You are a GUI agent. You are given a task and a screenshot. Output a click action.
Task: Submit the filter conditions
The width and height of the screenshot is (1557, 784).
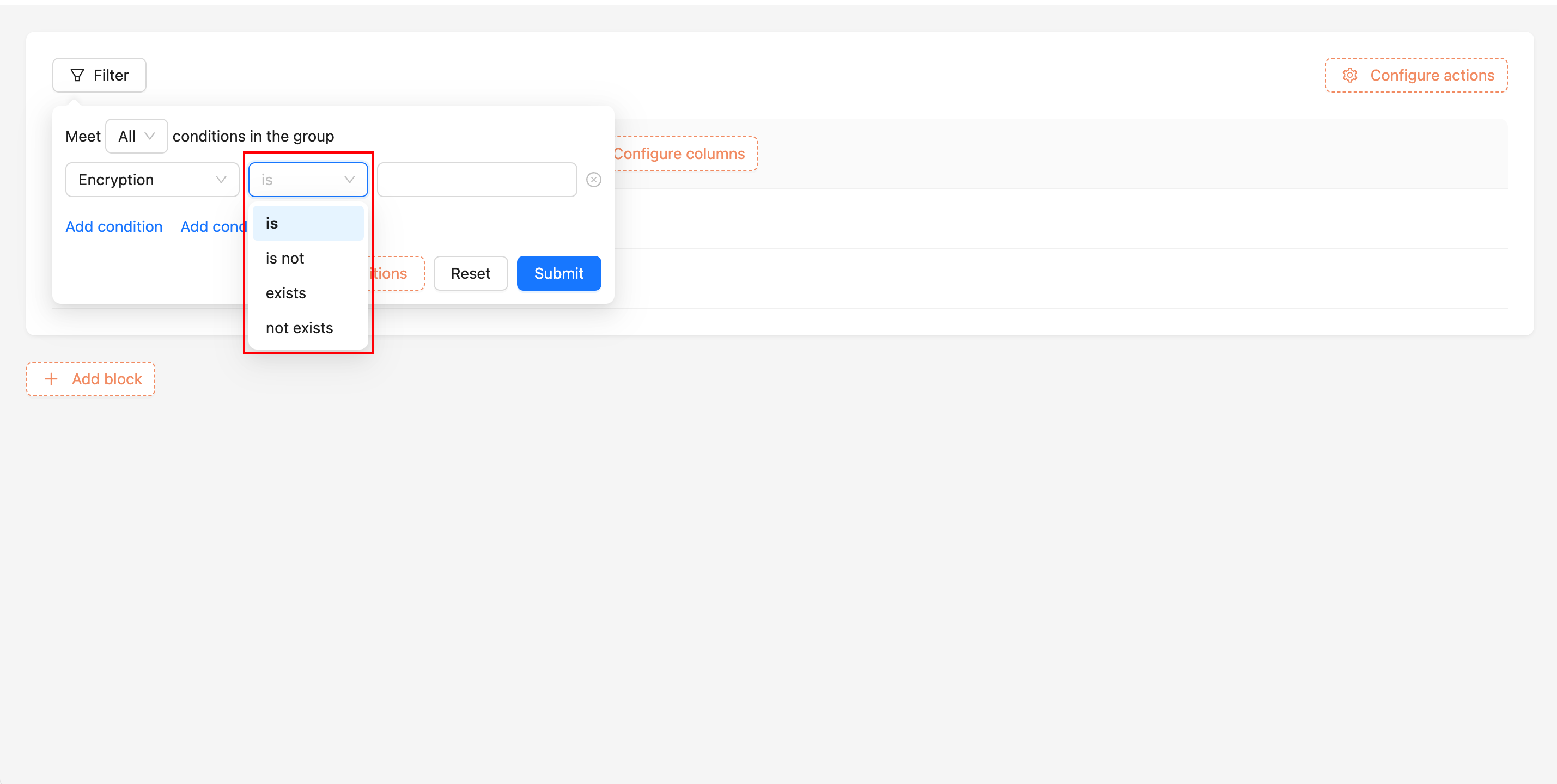click(x=558, y=274)
